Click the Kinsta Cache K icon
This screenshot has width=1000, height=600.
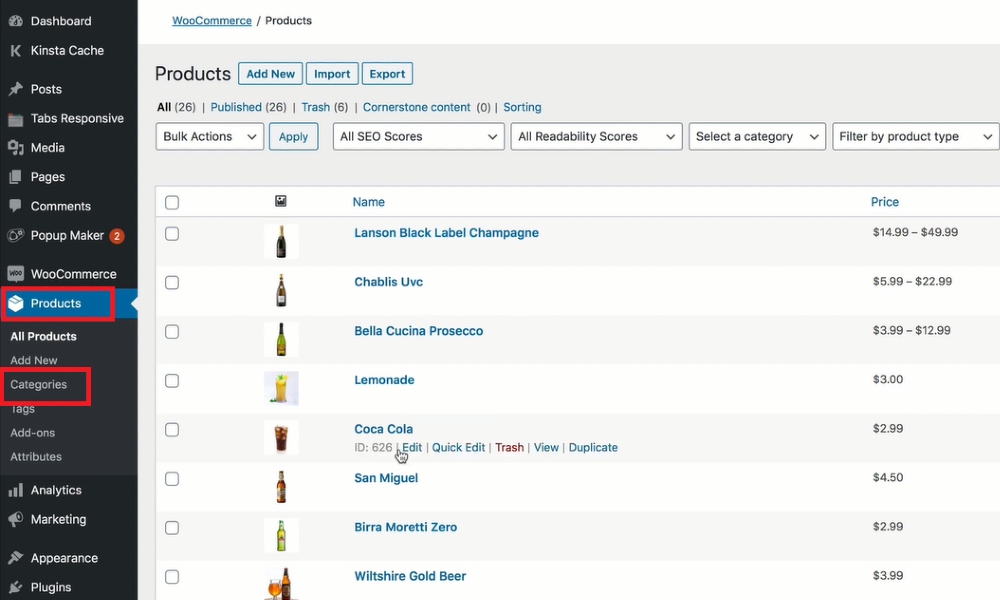[15, 50]
